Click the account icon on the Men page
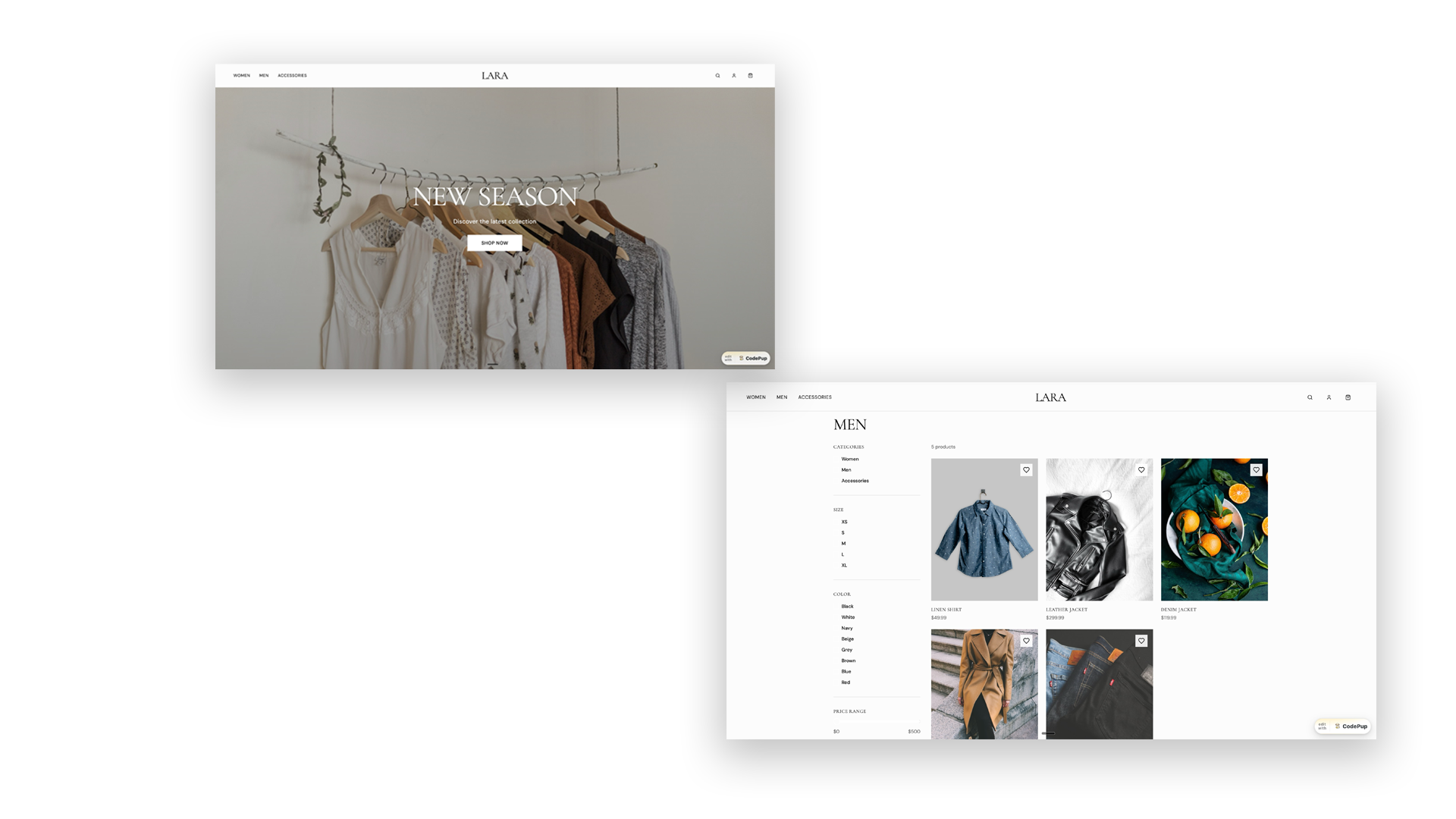This screenshot has height=819, width=1456. 1329,397
